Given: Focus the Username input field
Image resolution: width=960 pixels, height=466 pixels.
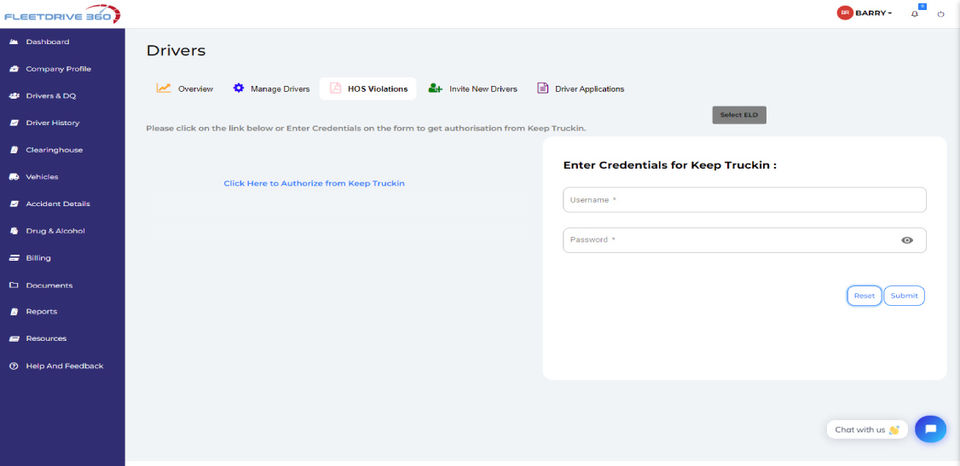Looking at the screenshot, I should (x=744, y=200).
